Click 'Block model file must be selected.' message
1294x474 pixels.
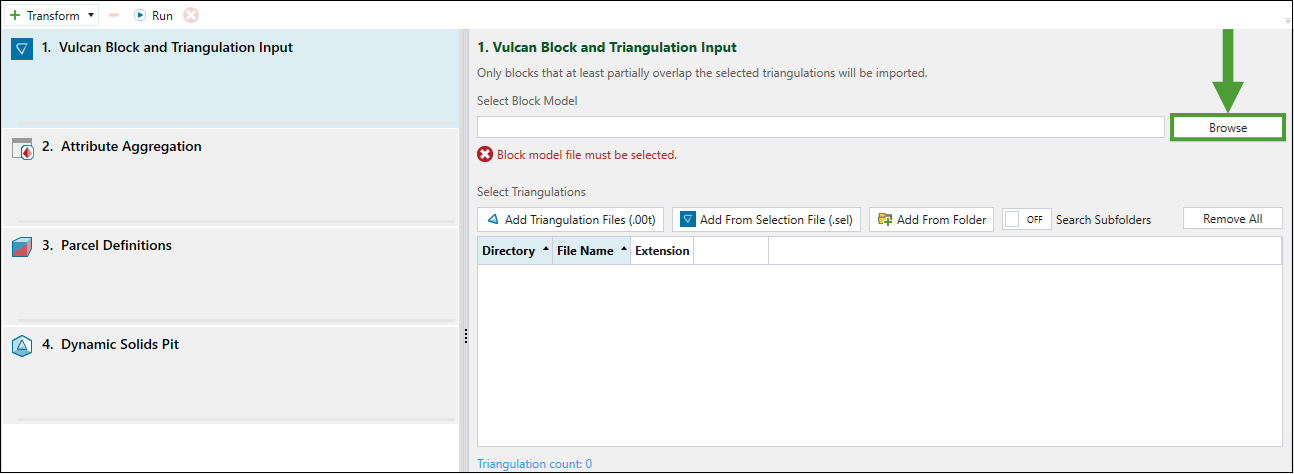[x=587, y=155]
